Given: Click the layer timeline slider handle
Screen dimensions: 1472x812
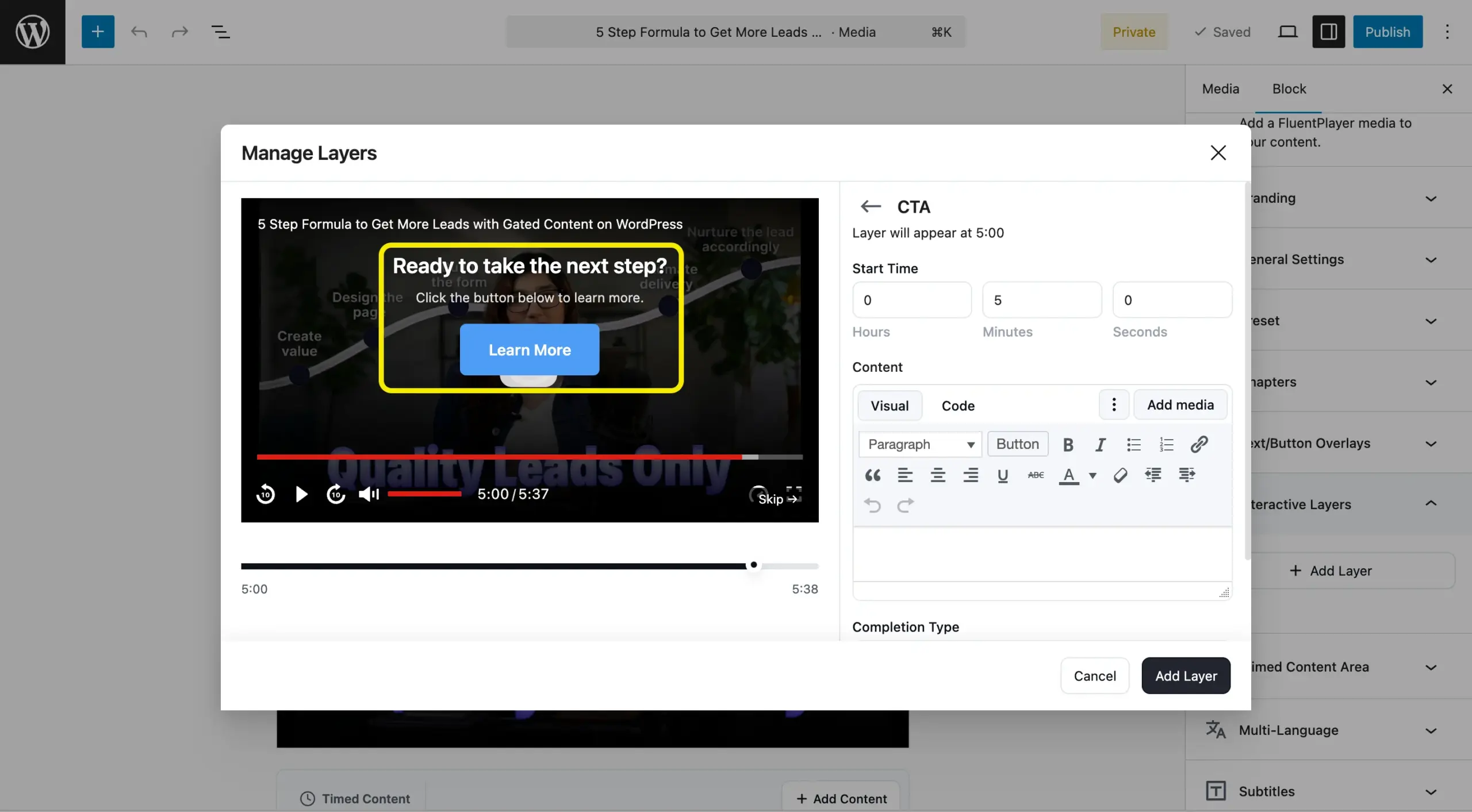Looking at the screenshot, I should pyautogui.click(x=753, y=565).
